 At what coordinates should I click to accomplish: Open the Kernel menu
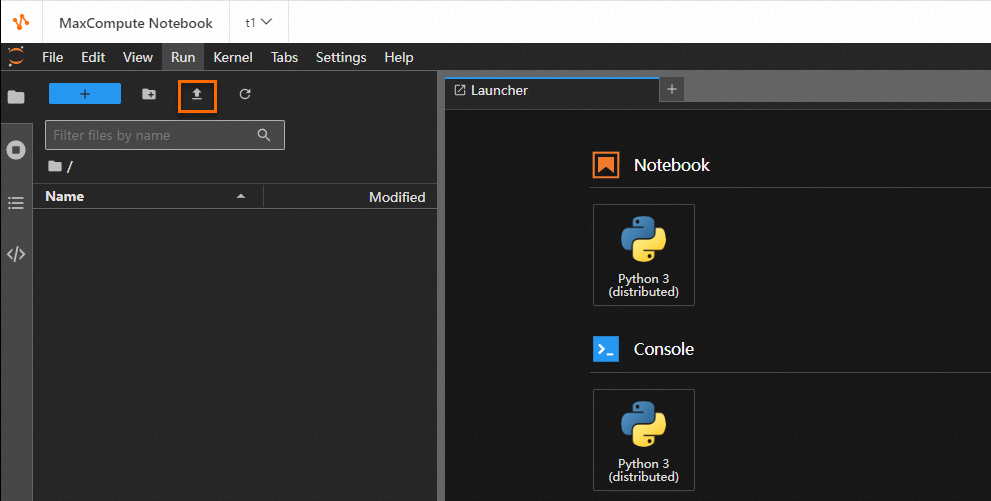click(233, 57)
